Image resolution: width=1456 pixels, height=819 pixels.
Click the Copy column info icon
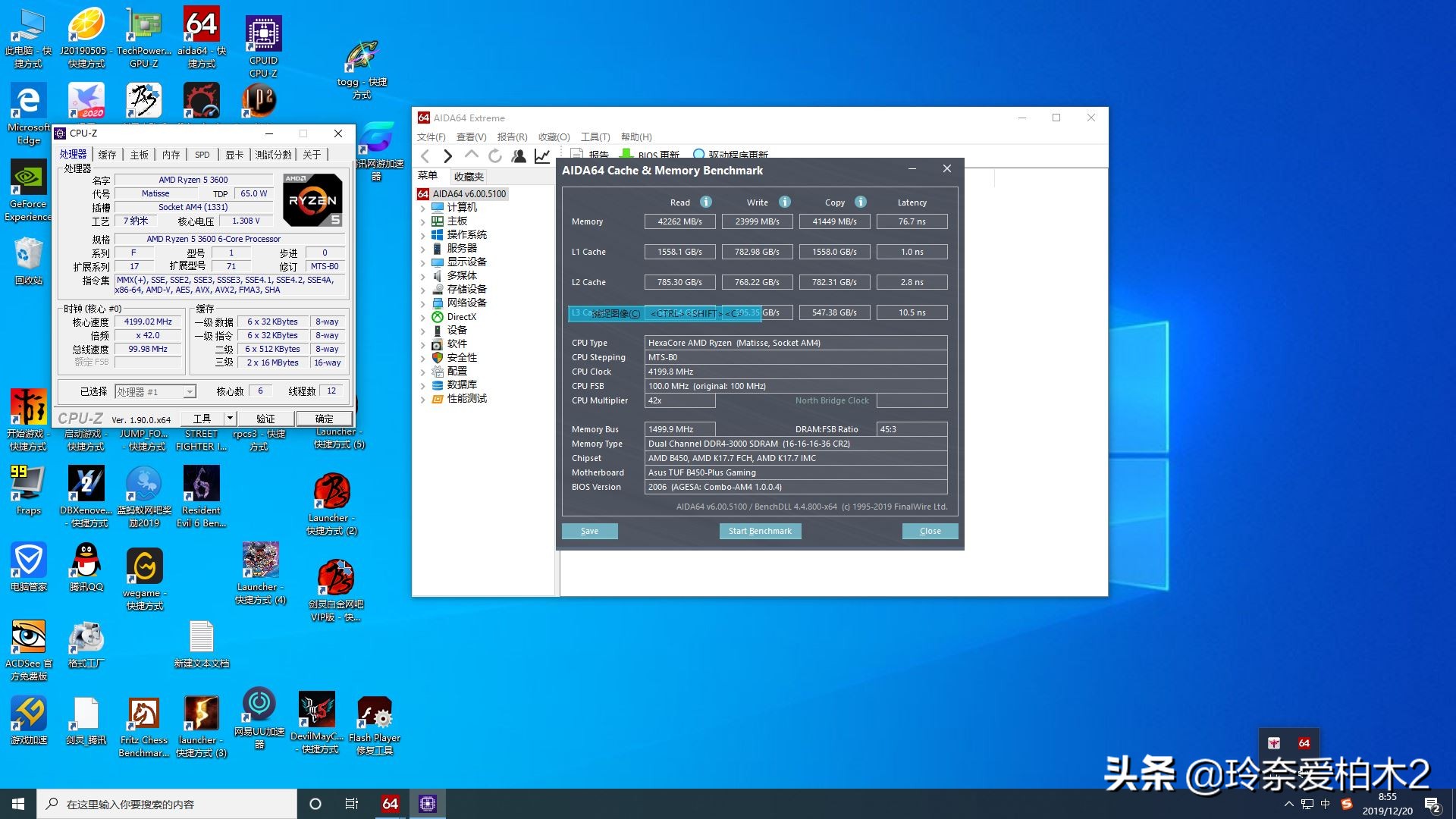point(860,202)
